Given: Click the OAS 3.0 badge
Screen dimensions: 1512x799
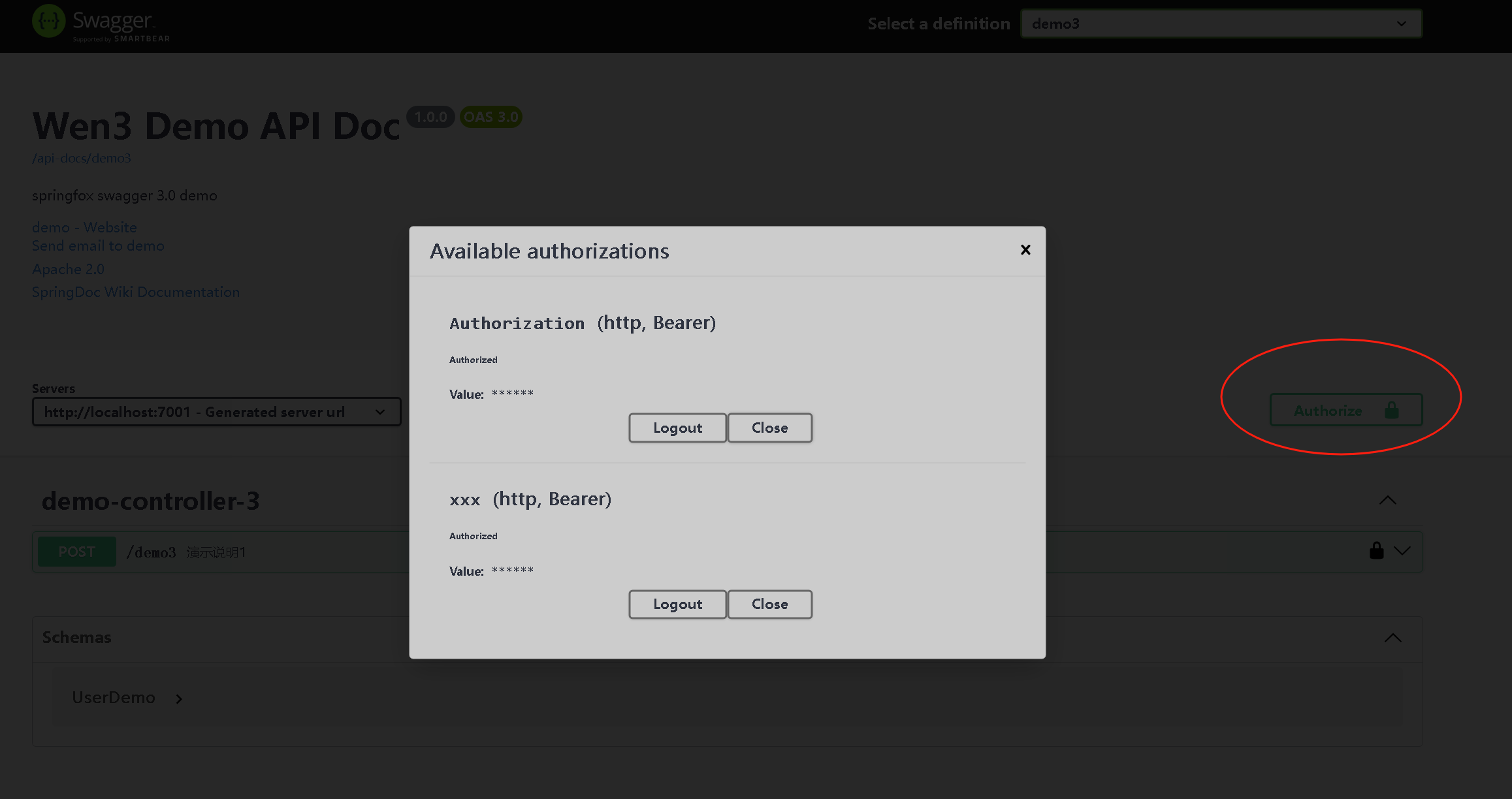Looking at the screenshot, I should (491, 117).
